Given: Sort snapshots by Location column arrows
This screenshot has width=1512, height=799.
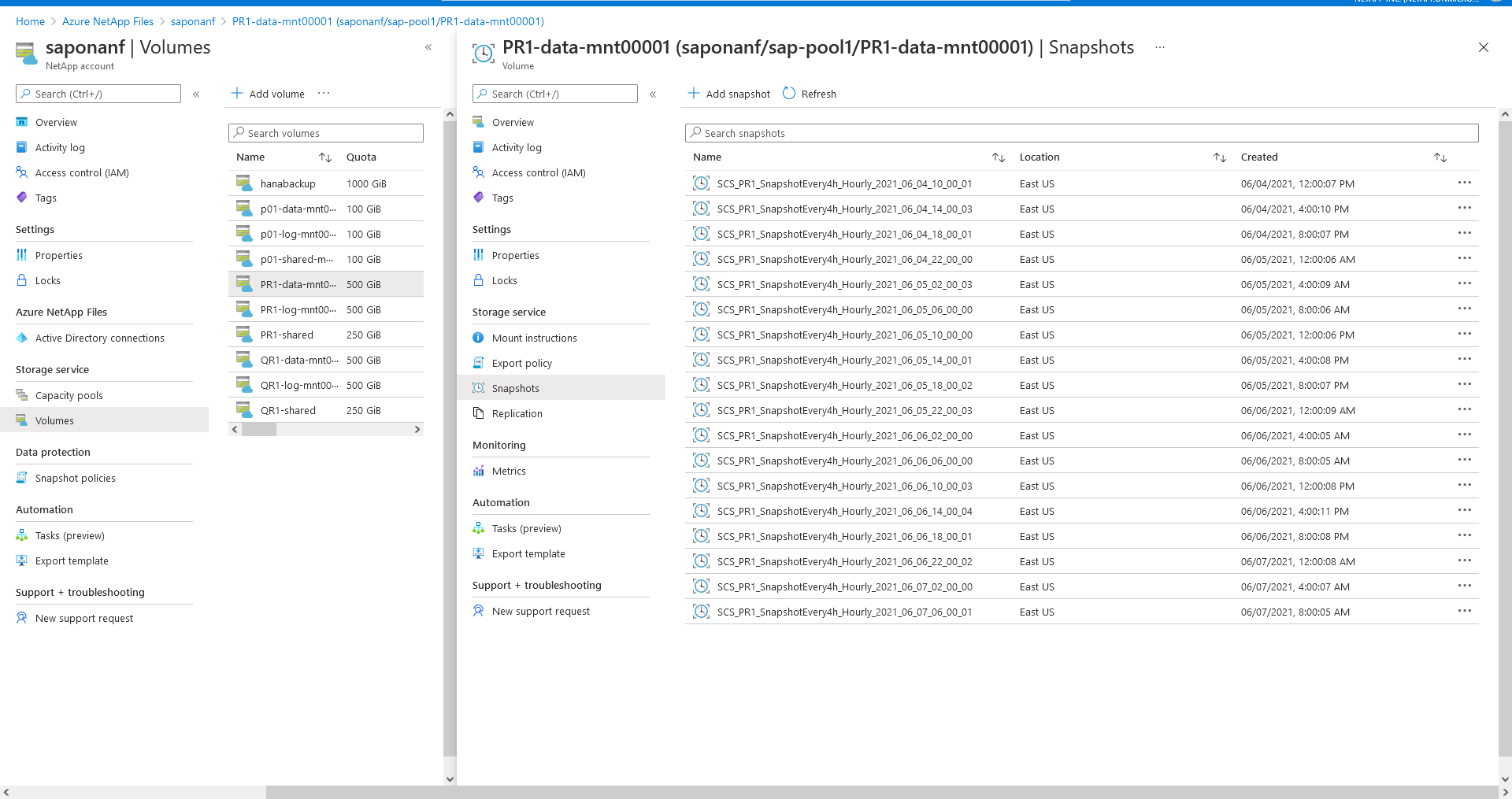Looking at the screenshot, I should [1220, 157].
